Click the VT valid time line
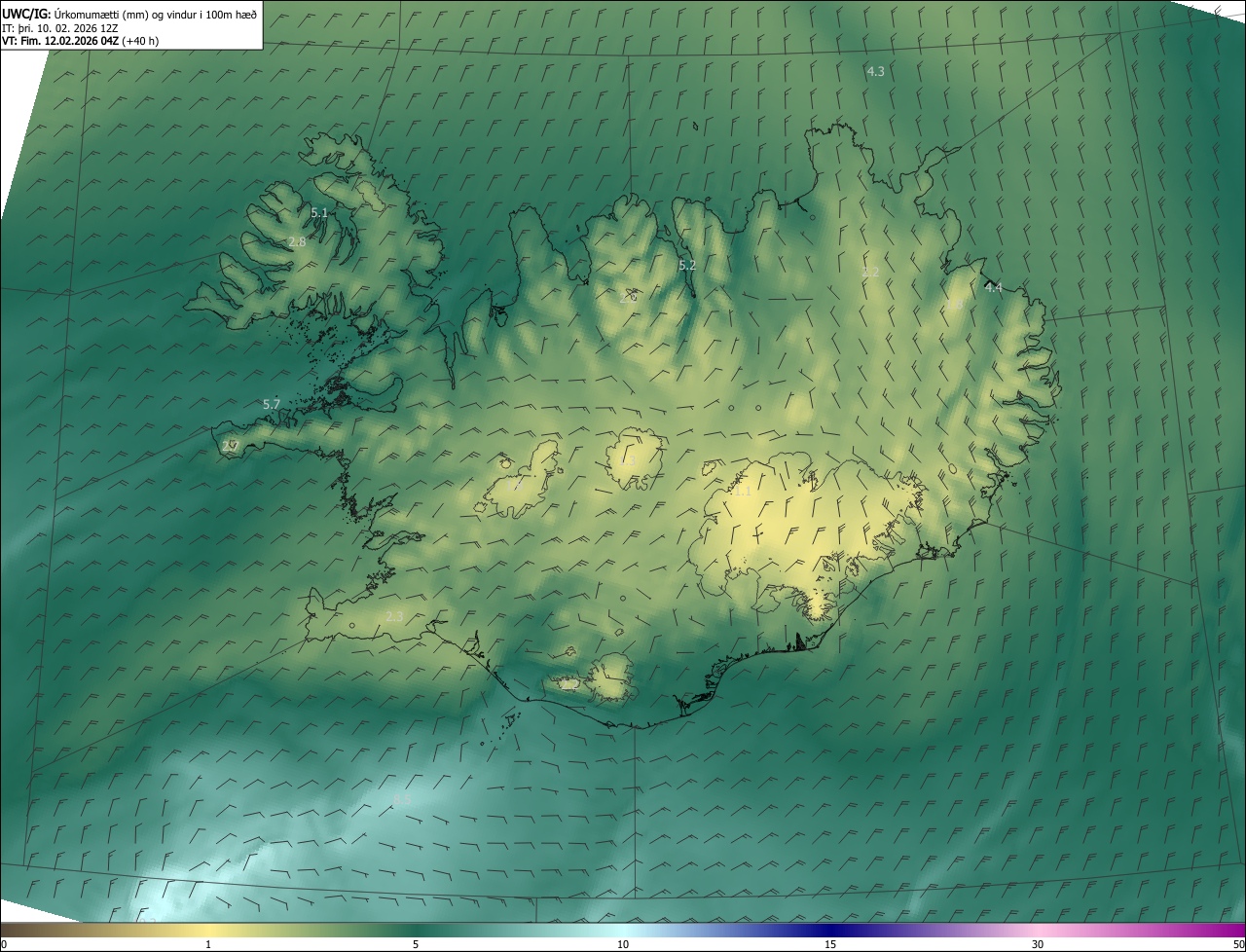Screen dimensions: 1246x952 coord(80,41)
